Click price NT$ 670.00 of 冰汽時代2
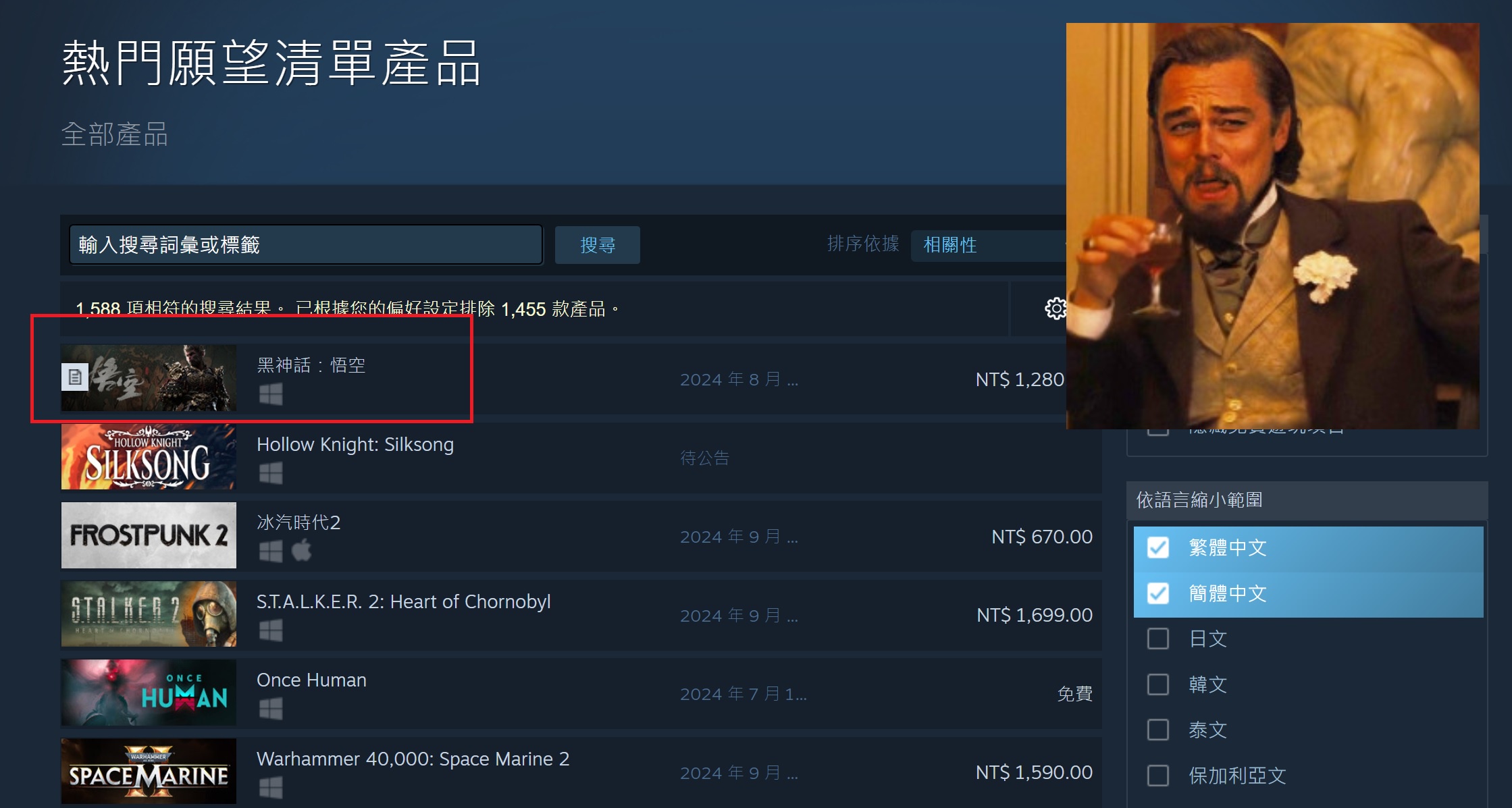 [1042, 537]
